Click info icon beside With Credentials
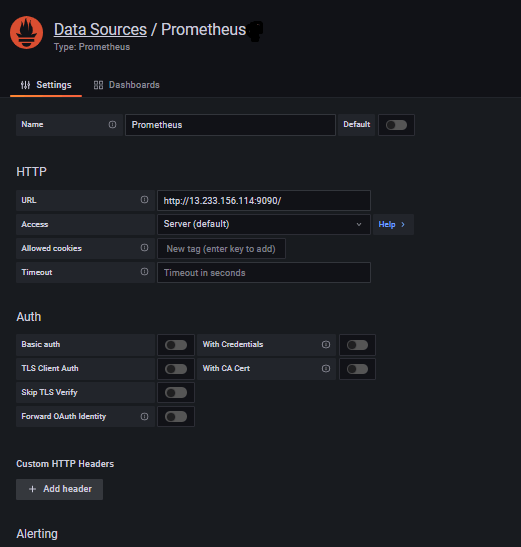521x547 pixels. pyautogui.click(x=326, y=345)
